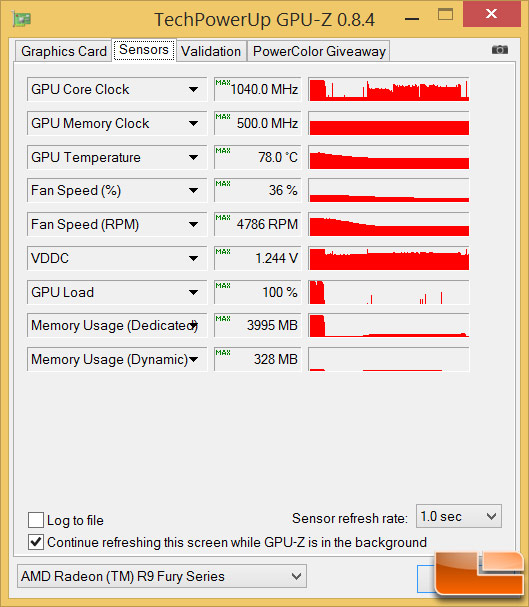Click the MAX indicator on GPU Core Clock
Screen dimensions: 529x607
(223, 82)
